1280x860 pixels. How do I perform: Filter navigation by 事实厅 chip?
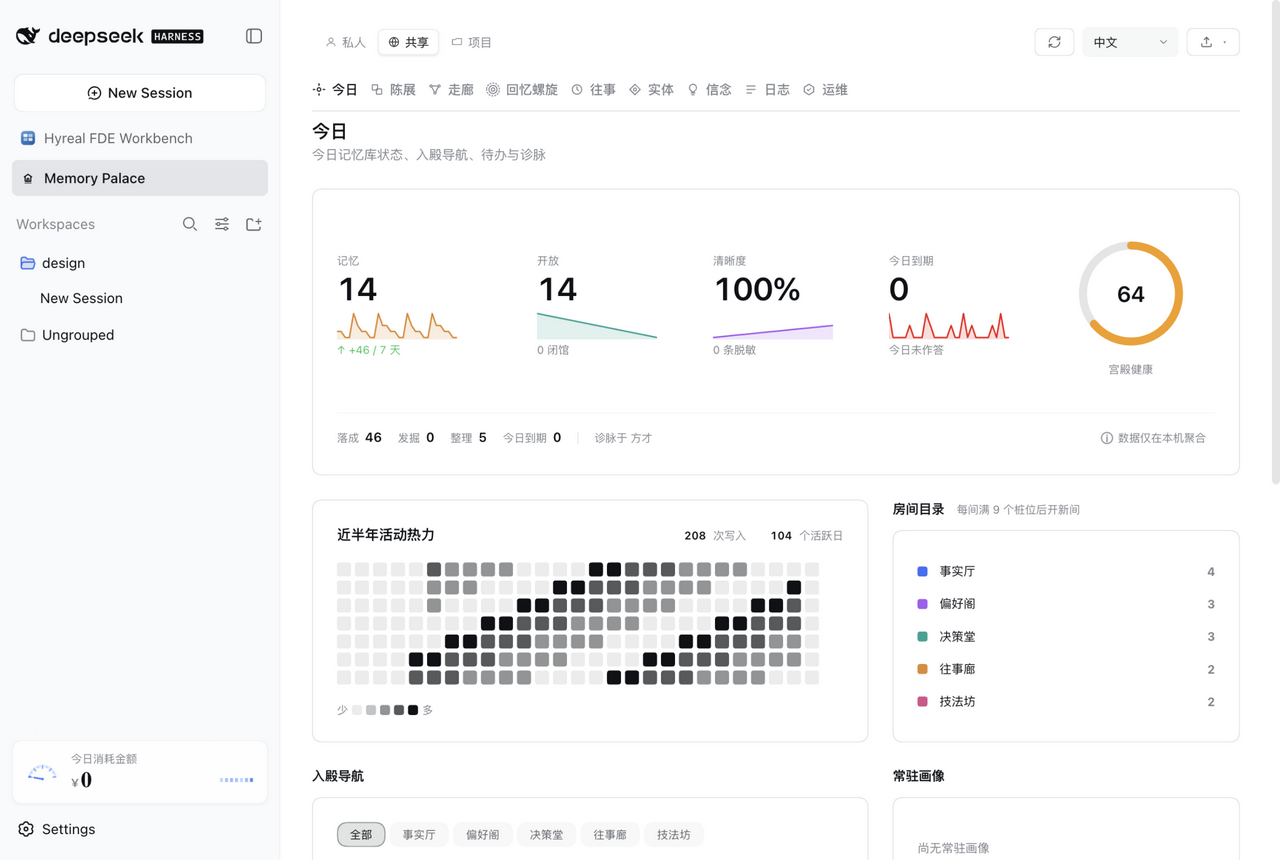pyautogui.click(x=419, y=834)
